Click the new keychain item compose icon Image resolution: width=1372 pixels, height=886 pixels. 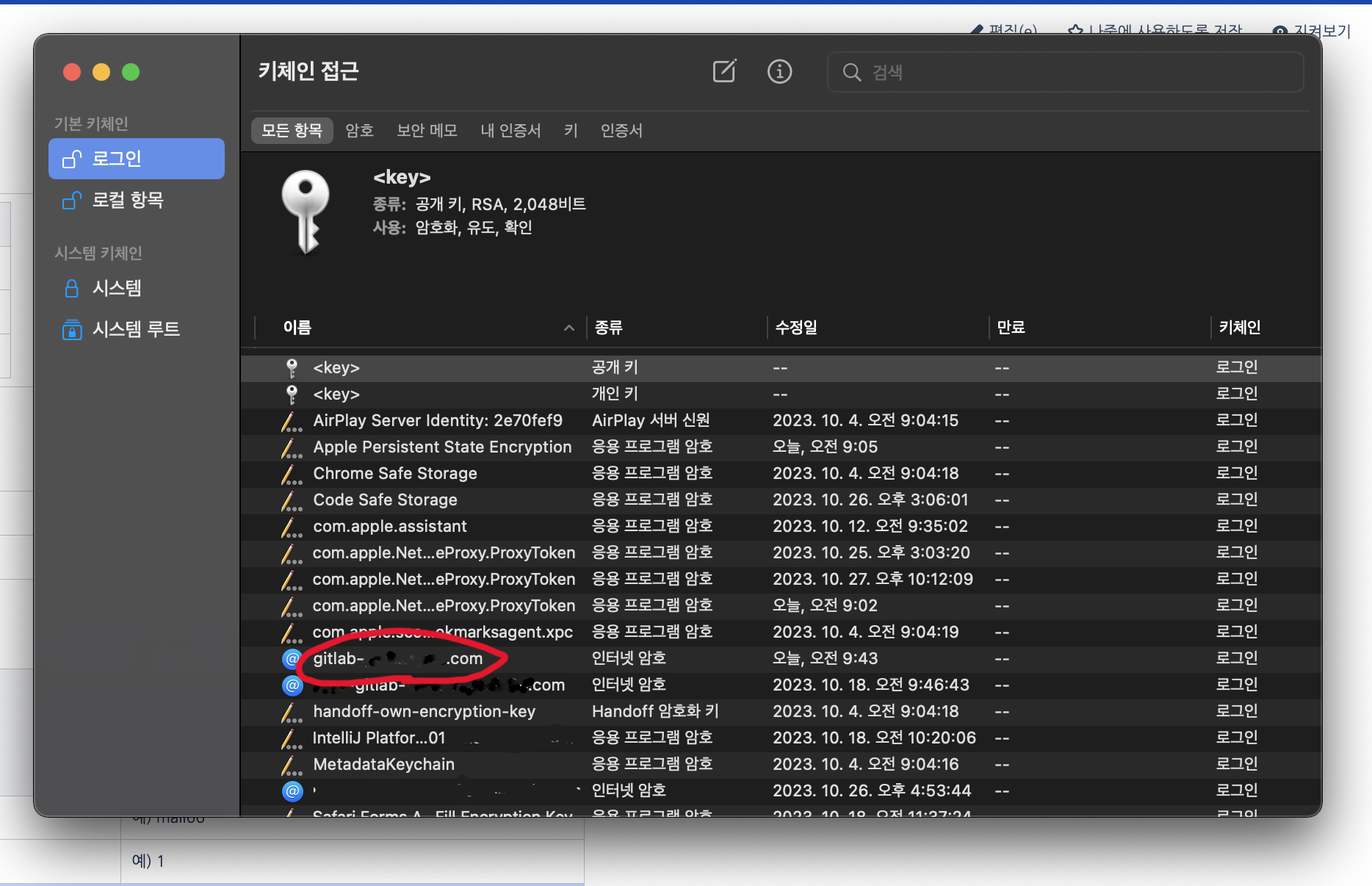[724, 71]
